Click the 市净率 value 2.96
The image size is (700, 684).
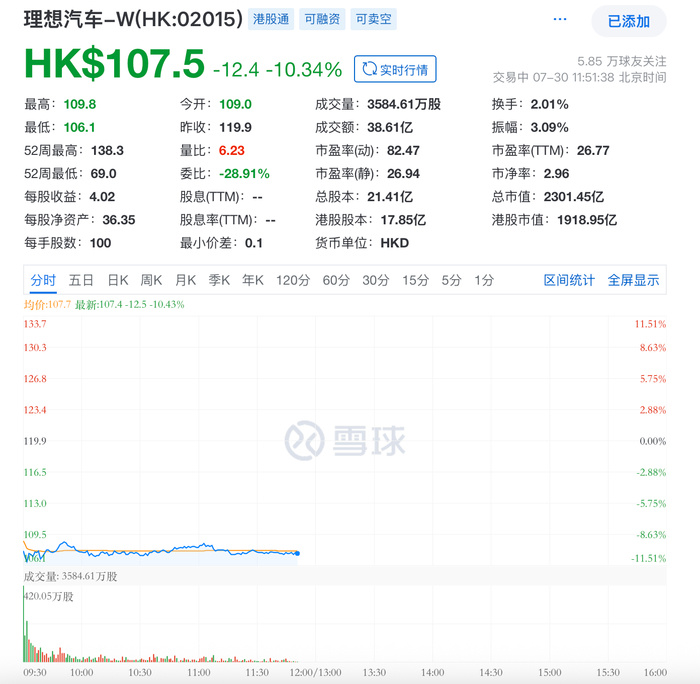coord(556,174)
